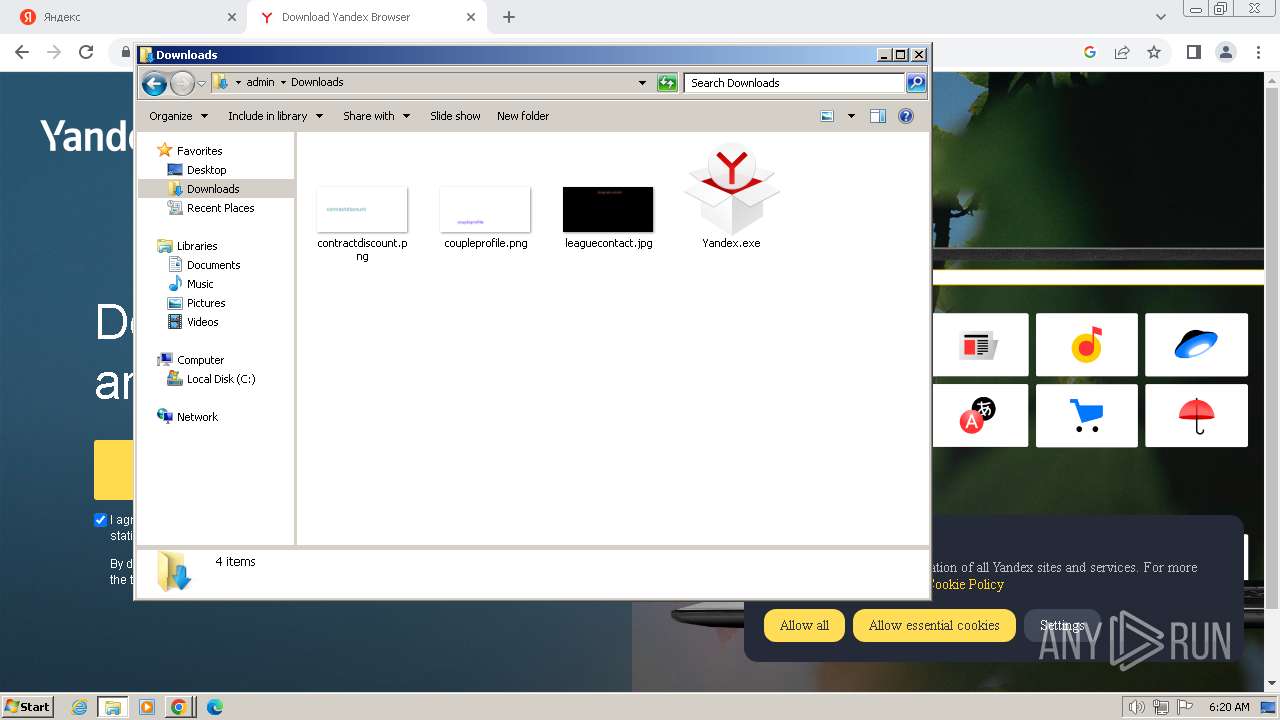
Task: Open Recent Places in navigation pane
Action: [220, 208]
